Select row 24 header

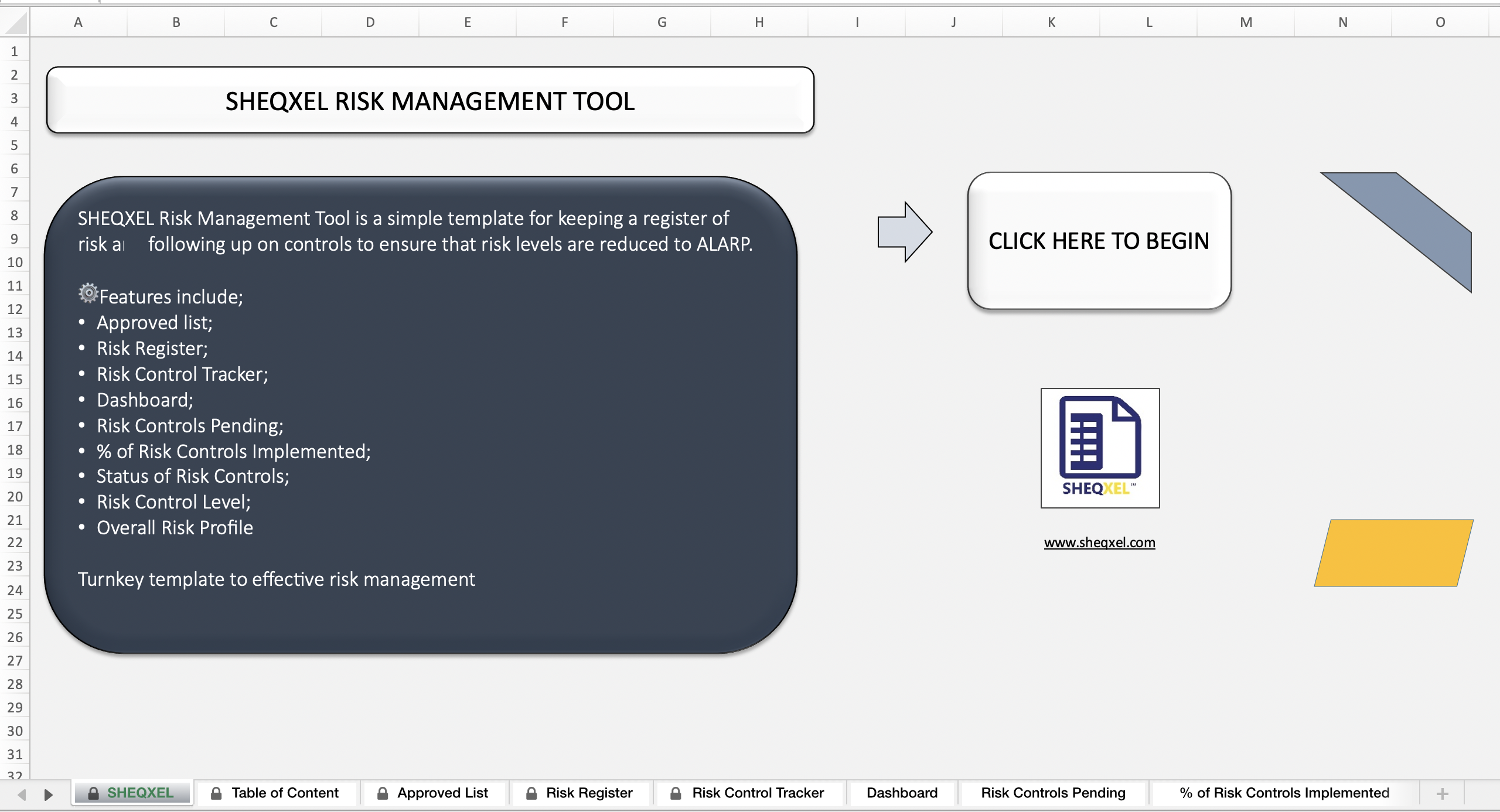click(x=15, y=590)
